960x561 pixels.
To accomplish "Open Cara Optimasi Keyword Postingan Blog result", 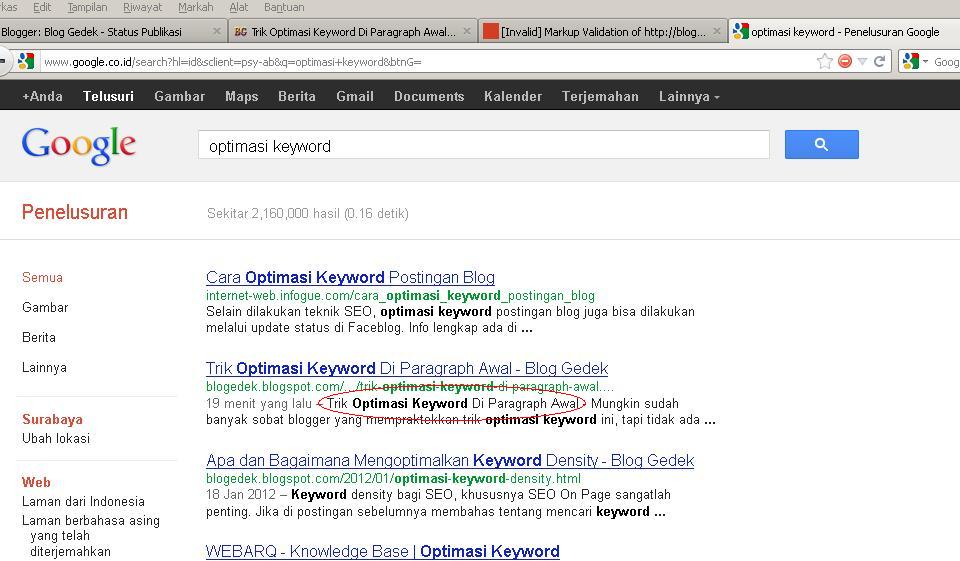I will [x=350, y=277].
